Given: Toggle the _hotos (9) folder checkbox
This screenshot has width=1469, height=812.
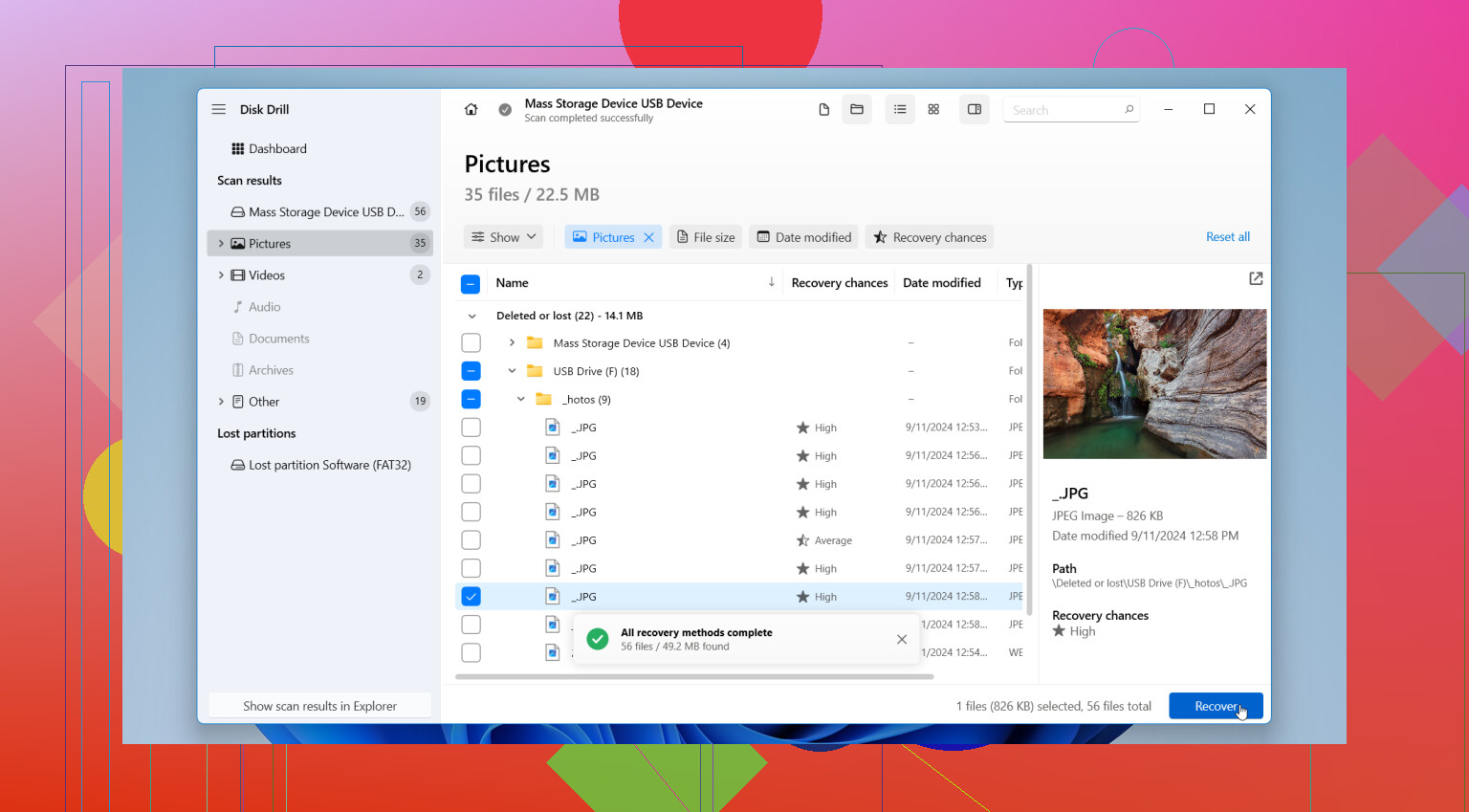Looking at the screenshot, I should tap(471, 399).
